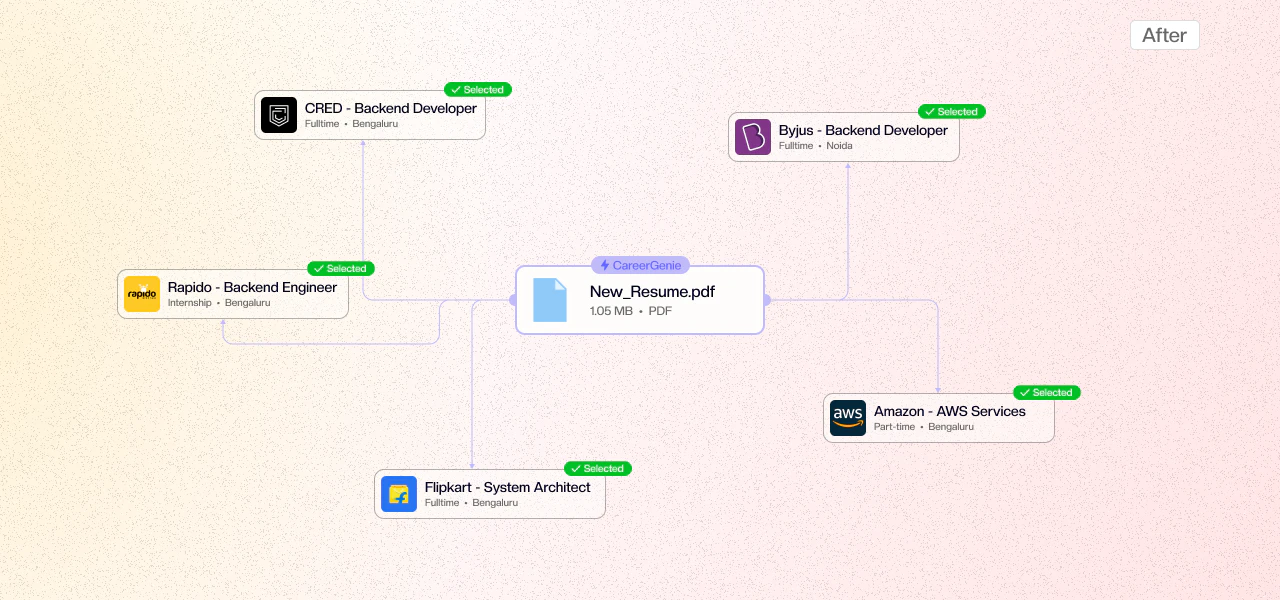Click the blue PDF file icon
This screenshot has width=1280, height=600.
point(550,300)
